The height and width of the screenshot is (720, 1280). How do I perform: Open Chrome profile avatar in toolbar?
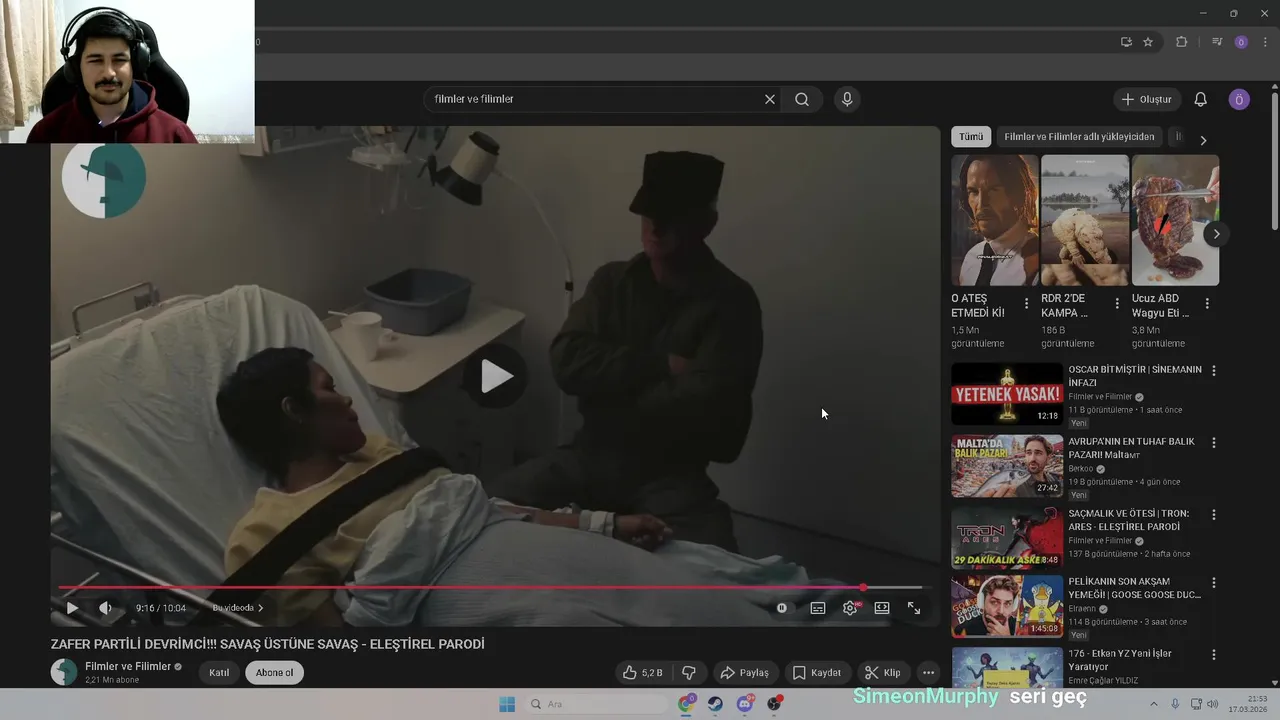coord(1241,42)
